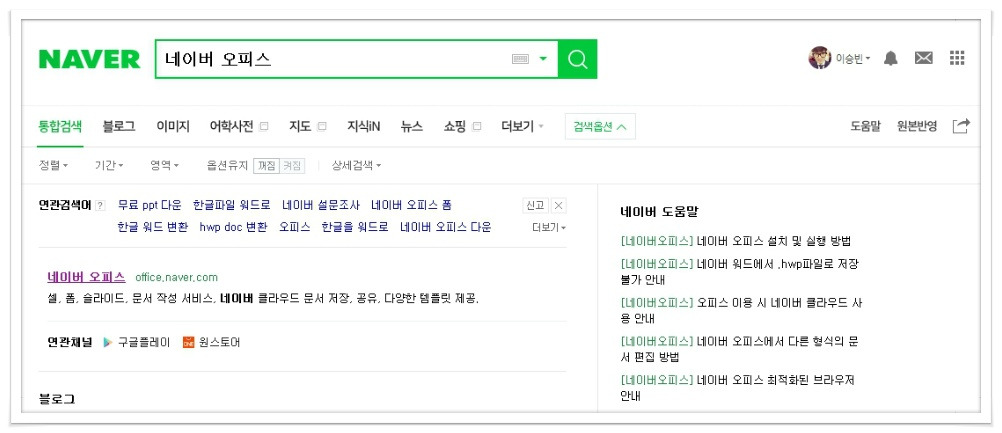Open the 영역 dropdown
The width and height of the screenshot is (1002, 433).
(165, 165)
